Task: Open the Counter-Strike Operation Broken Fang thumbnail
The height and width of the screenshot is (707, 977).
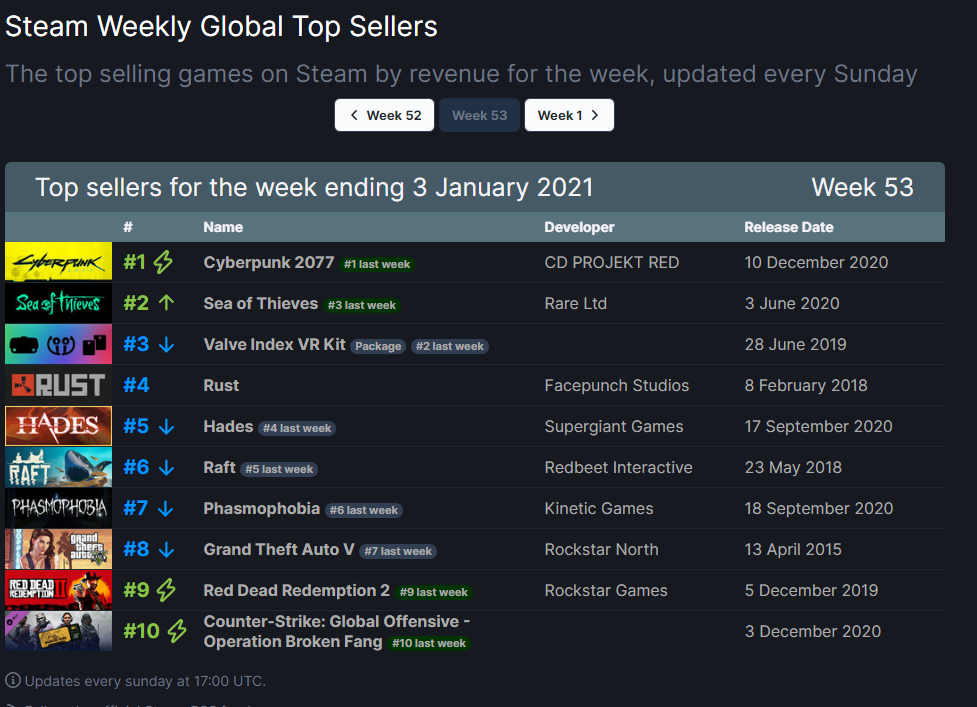Action: pyautogui.click(x=59, y=631)
